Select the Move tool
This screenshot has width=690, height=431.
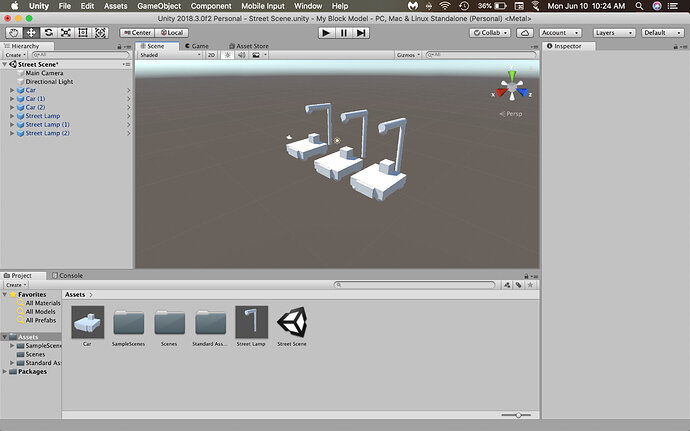31,33
